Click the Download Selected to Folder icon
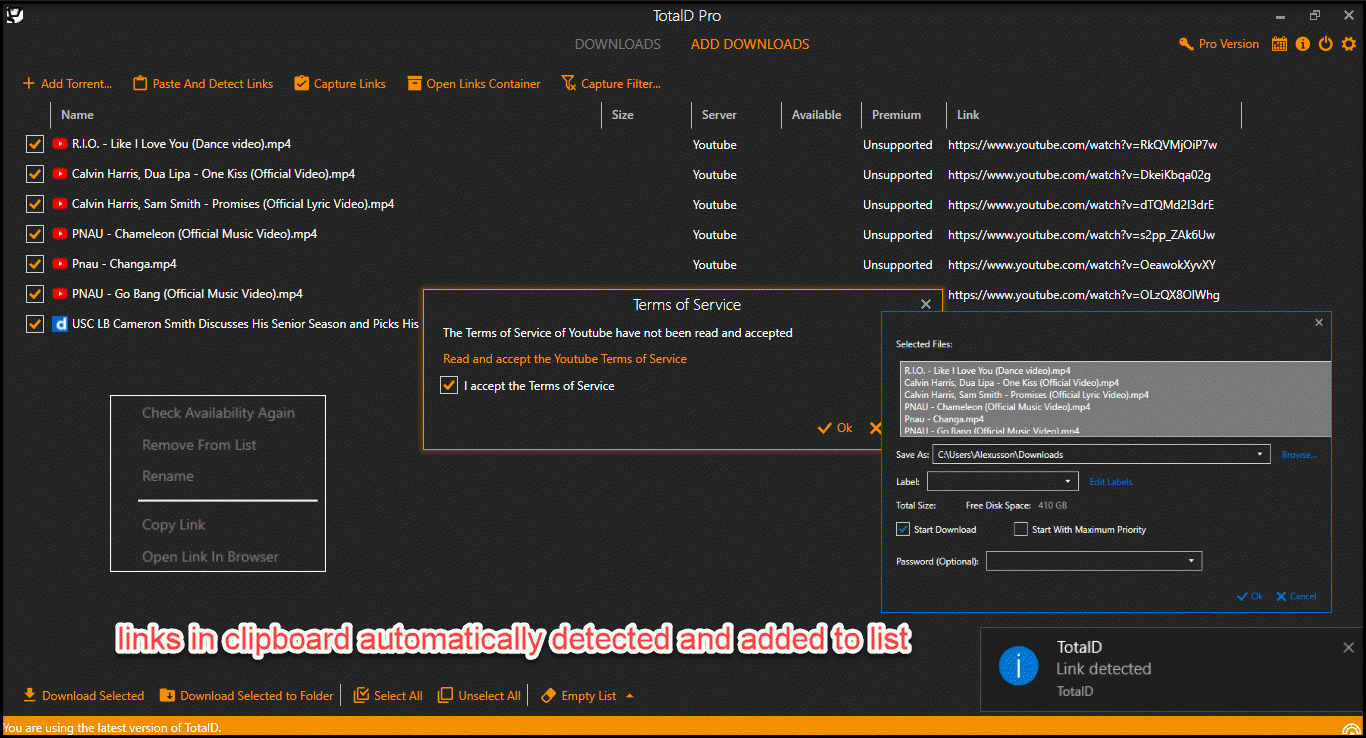Image resolution: width=1366 pixels, height=738 pixels. click(168, 695)
